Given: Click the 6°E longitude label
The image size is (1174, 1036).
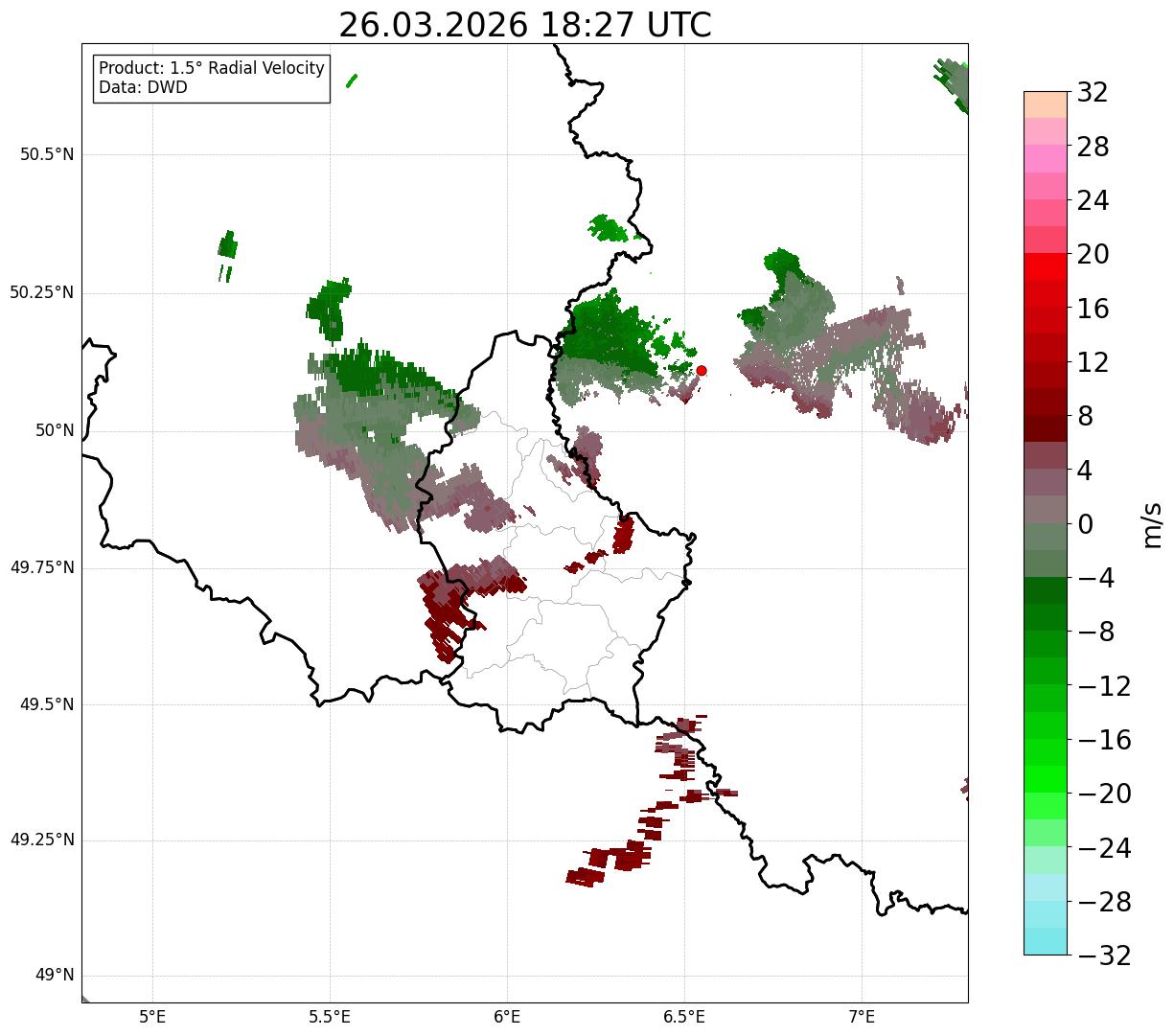Looking at the screenshot, I should coord(507,1016).
